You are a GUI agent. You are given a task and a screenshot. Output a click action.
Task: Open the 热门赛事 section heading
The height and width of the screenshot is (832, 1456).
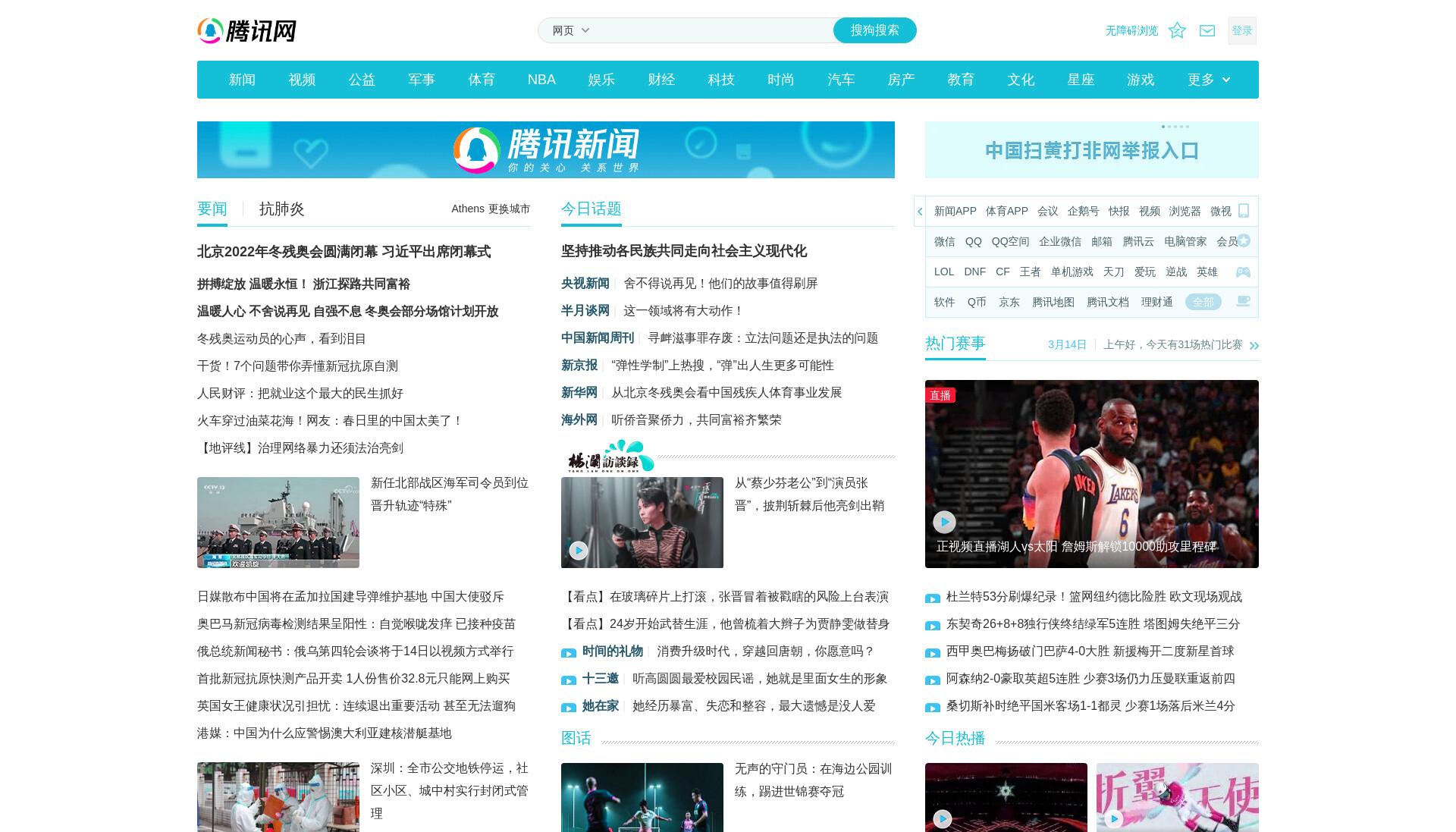(x=955, y=343)
